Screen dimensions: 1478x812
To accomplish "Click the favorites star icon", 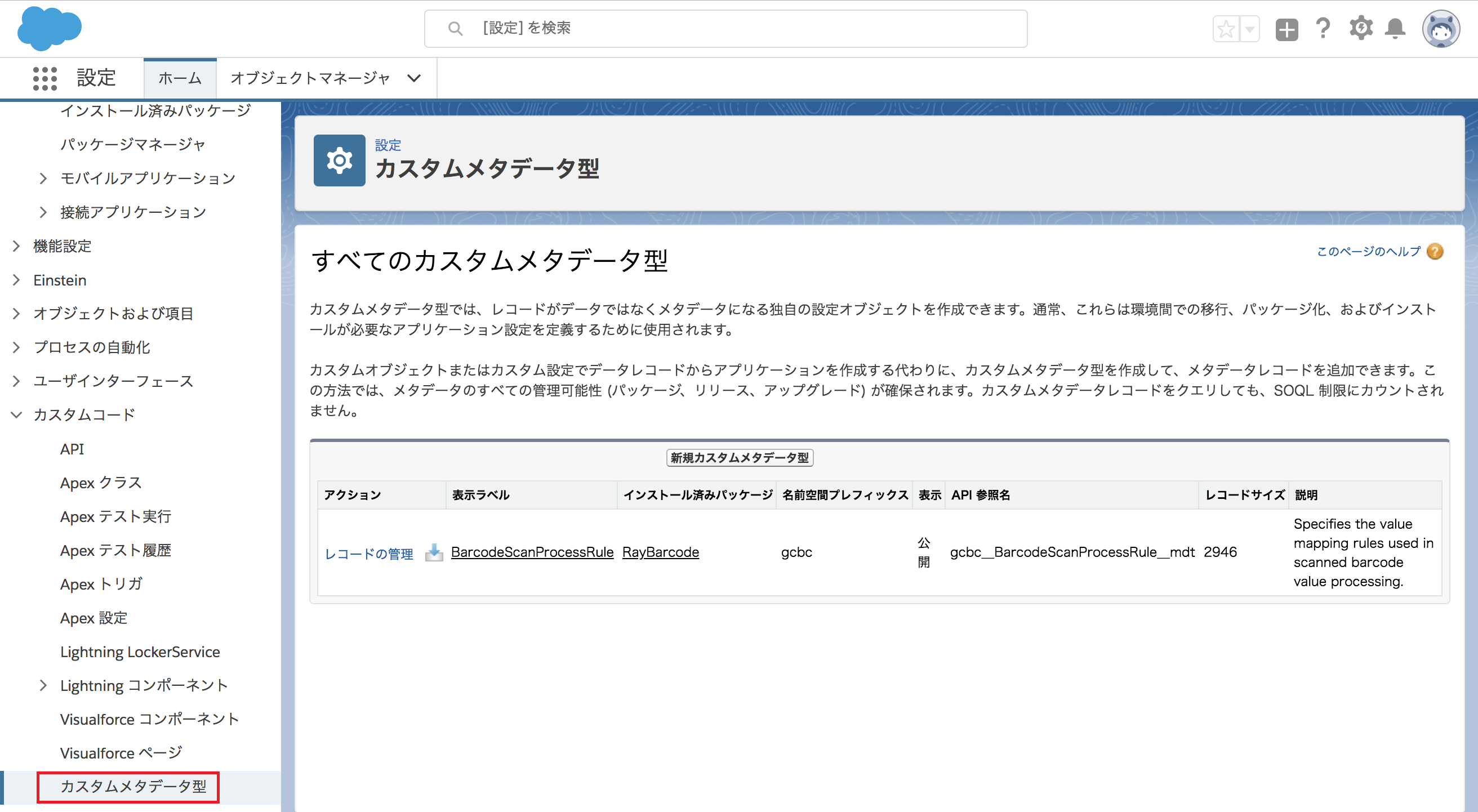I will [x=1226, y=29].
